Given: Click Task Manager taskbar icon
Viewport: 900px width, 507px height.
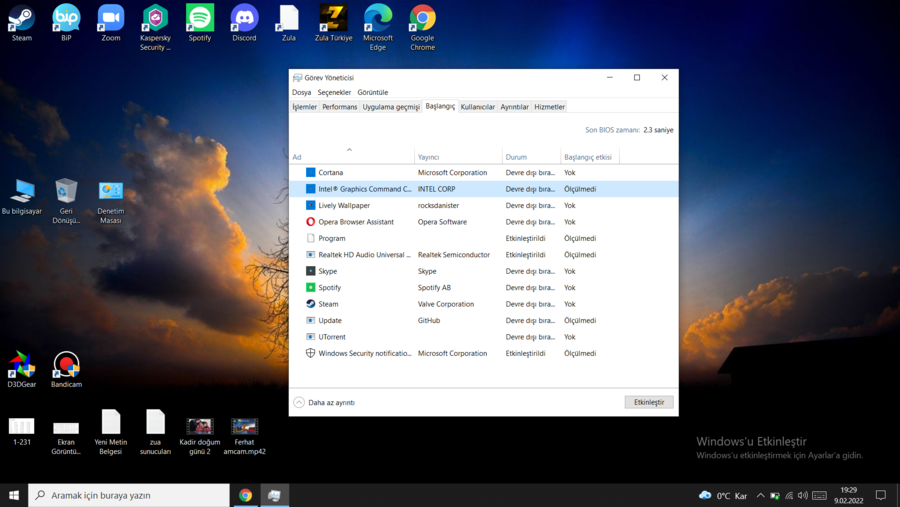Looking at the screenshot, I should click(x=274, y=495).
